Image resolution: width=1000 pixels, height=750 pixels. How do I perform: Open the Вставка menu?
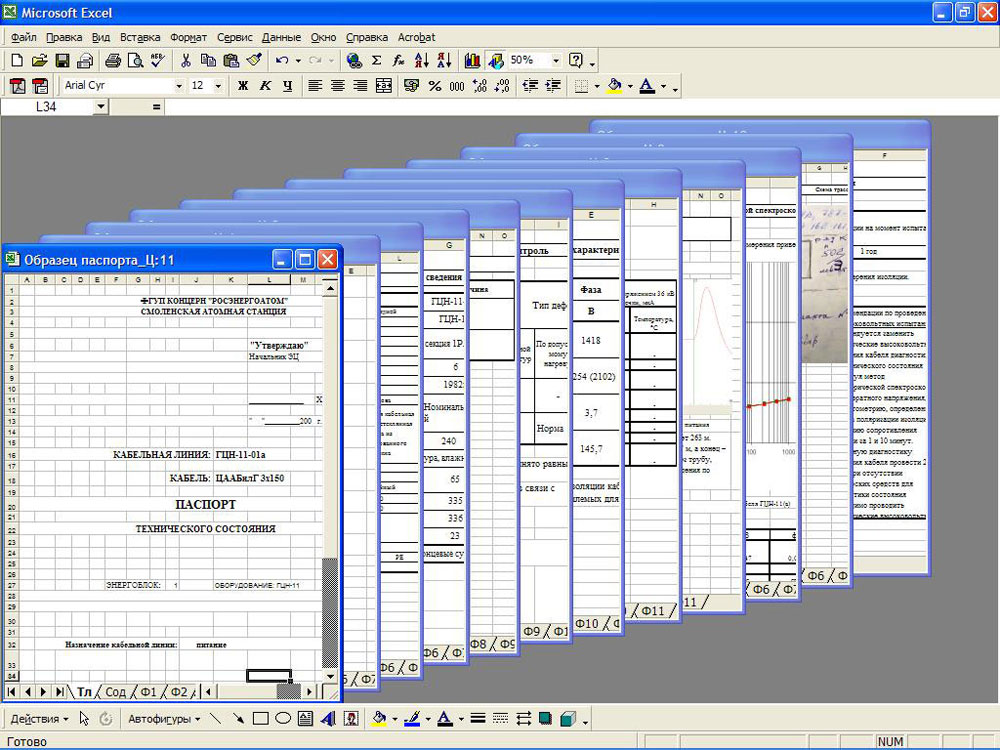[x=140, y=37]
